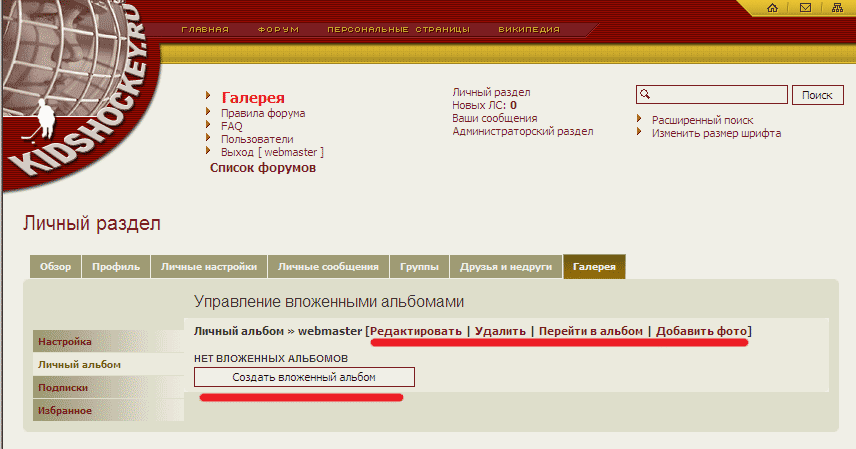856x449 pixels.
Task: Click Управление вложенными альбомами heading
Action: coord(329,302)
